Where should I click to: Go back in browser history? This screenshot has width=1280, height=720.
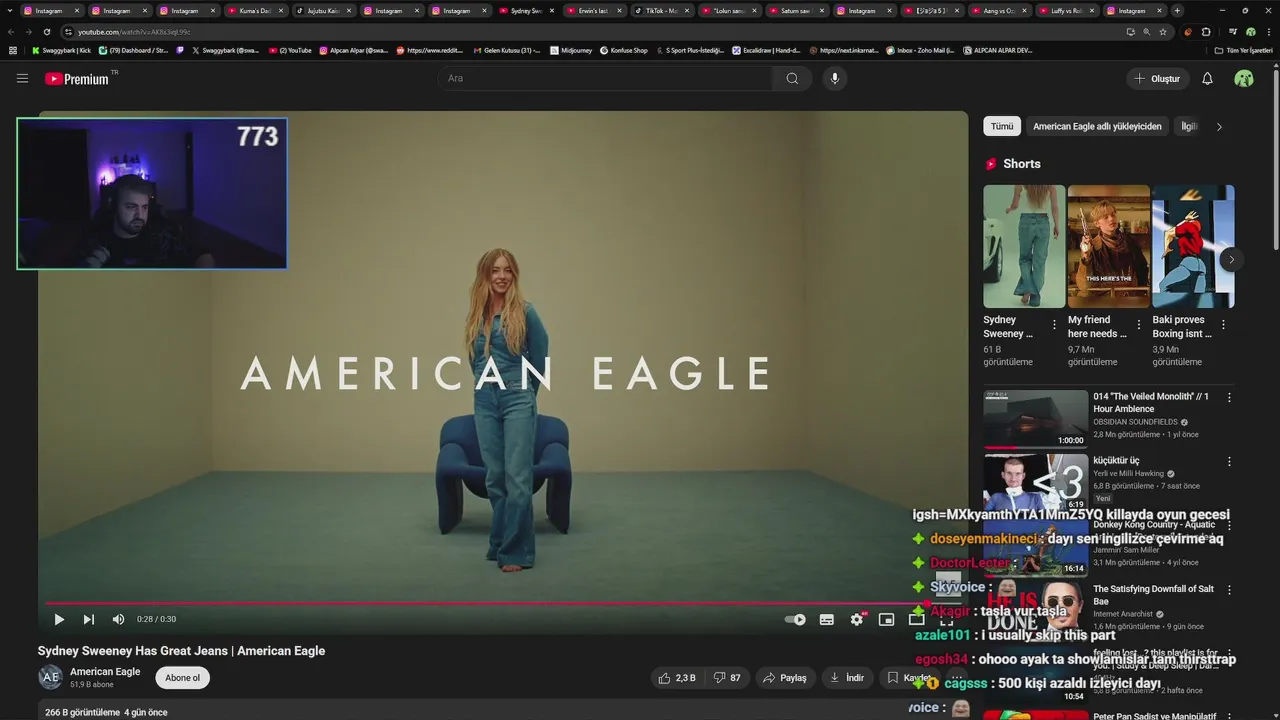pyautogui.click(x=11, y=32)
